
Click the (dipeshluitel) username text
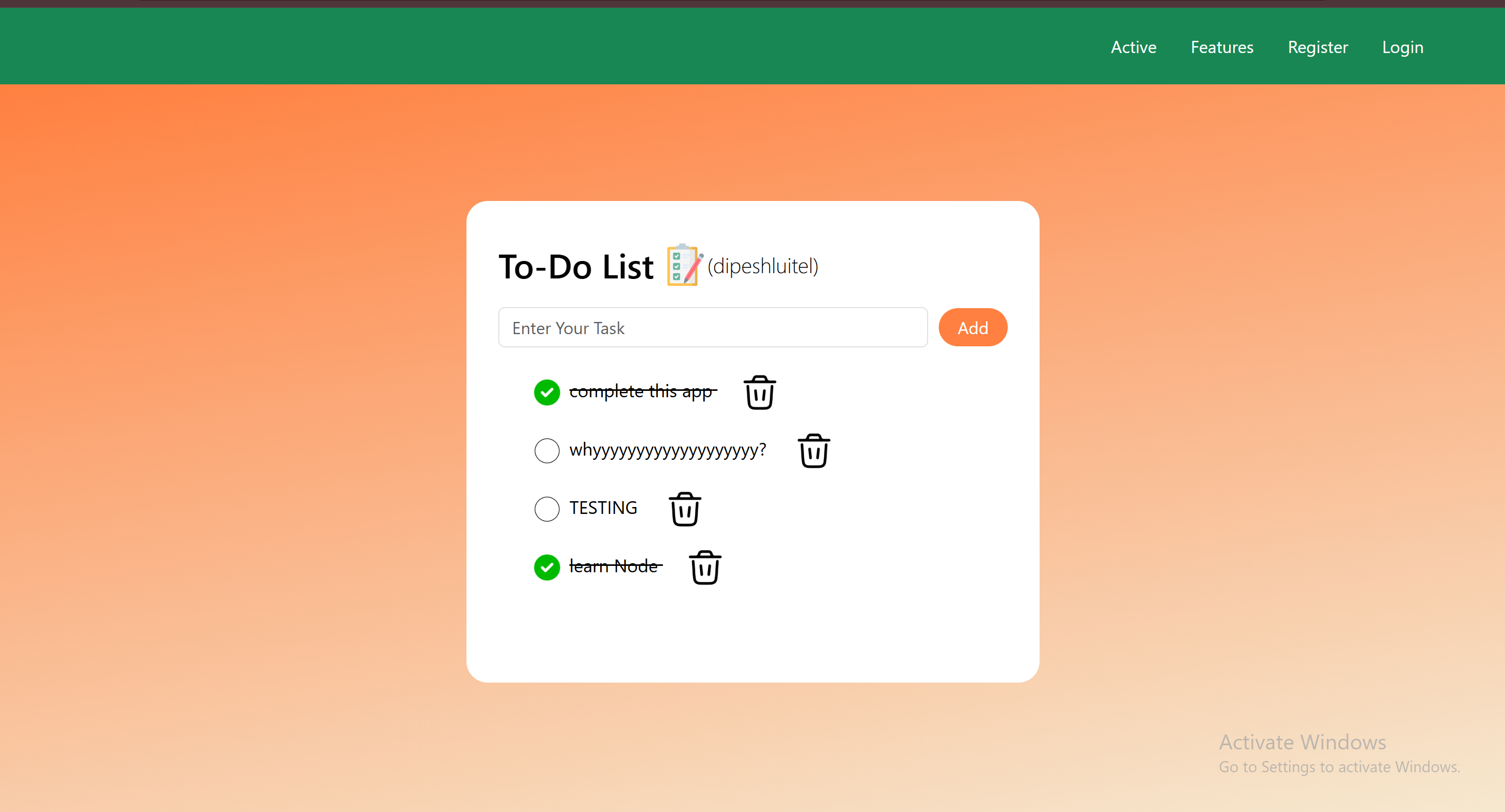coord(763,266)
